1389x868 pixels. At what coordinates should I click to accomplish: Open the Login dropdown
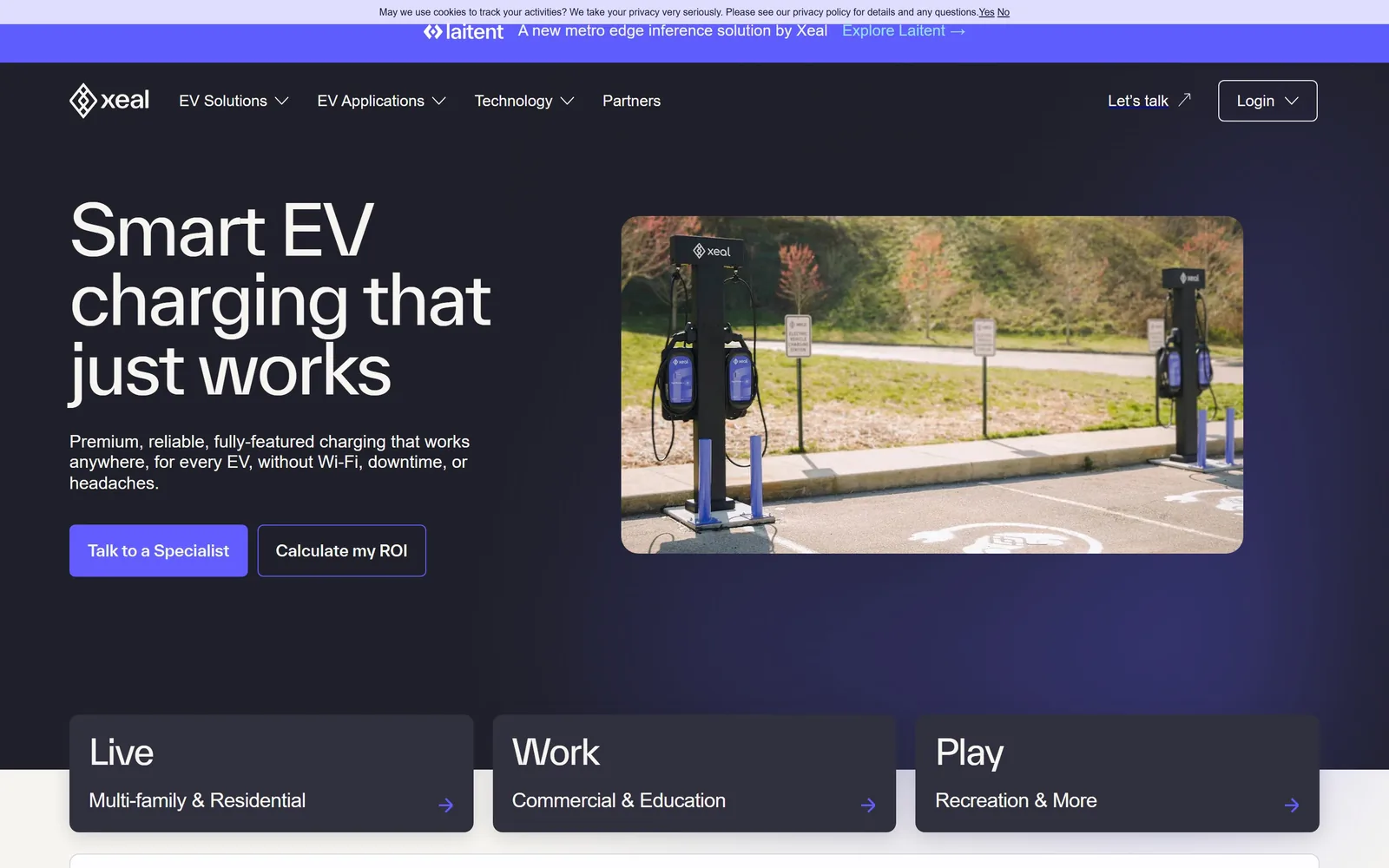[x=1267, y=101]
